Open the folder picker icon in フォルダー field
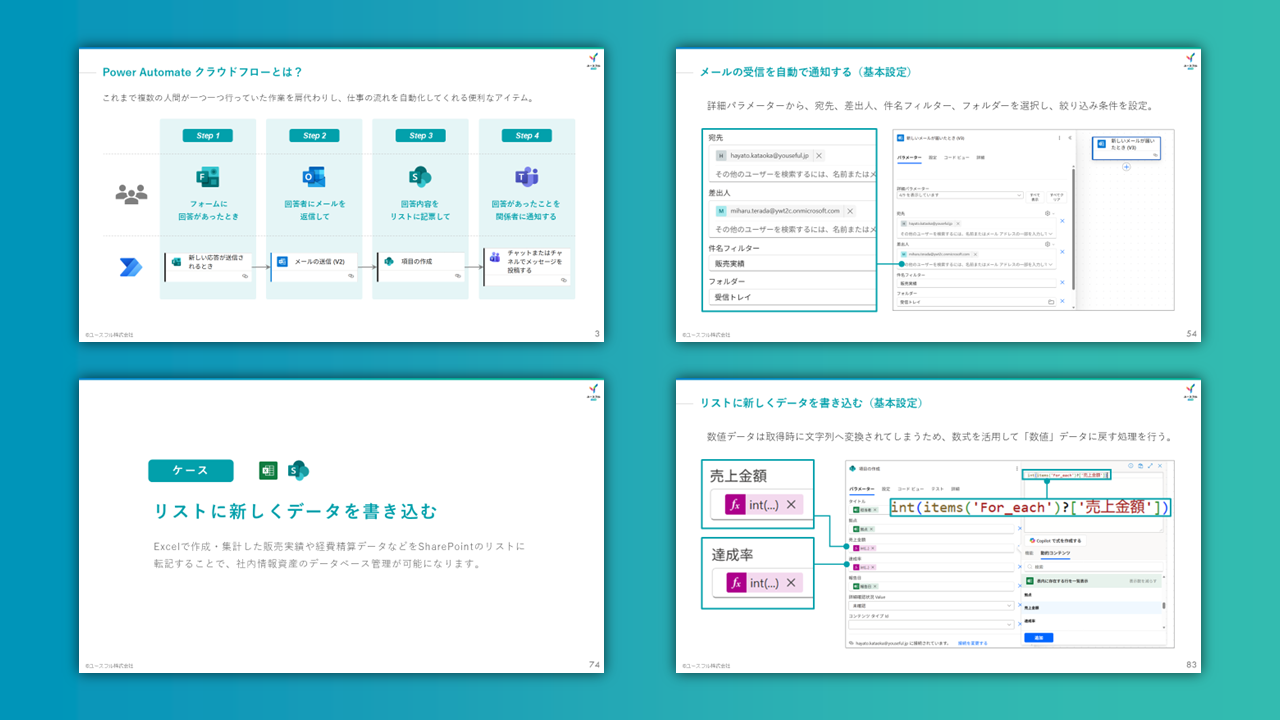This screenshot has width=1280, height=720. pyautogui.click(x=1050, y=301)
